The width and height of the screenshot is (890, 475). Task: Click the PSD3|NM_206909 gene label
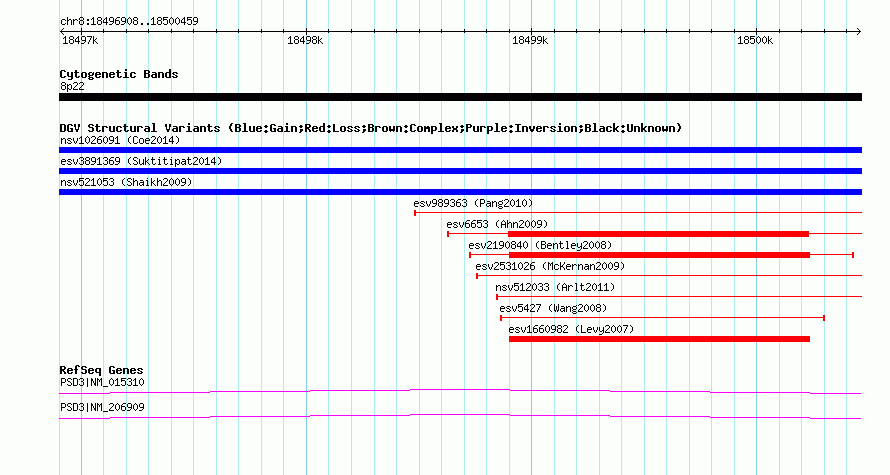pyautogui.click(x=102, y=407)
